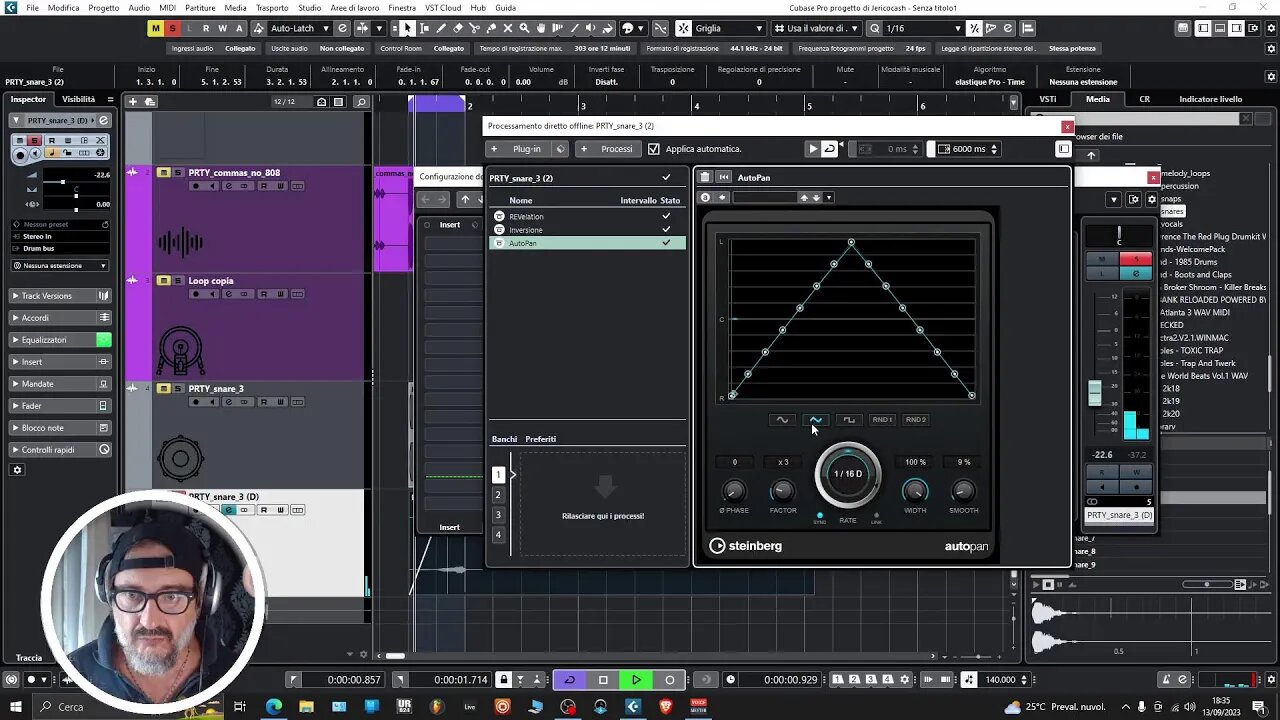Stop playback with transport Stop button

click(x=603, y=680)
